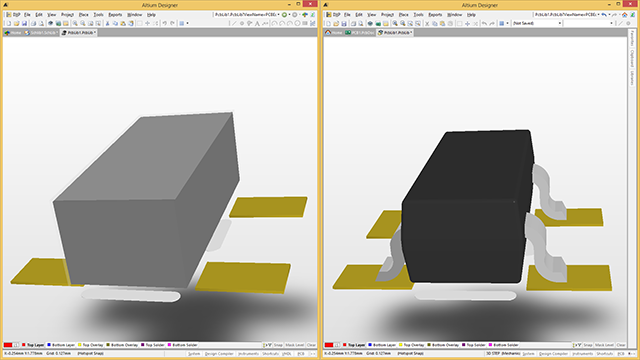This screenshot has height=360, width=640.
Task: Click Copy icon in right window toolbar
Action: (435, 24)
